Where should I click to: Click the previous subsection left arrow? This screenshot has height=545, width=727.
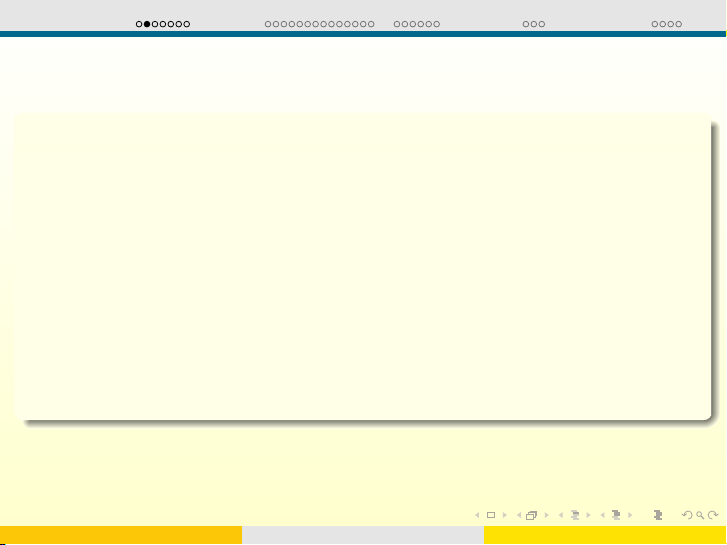tap(560, 515)
